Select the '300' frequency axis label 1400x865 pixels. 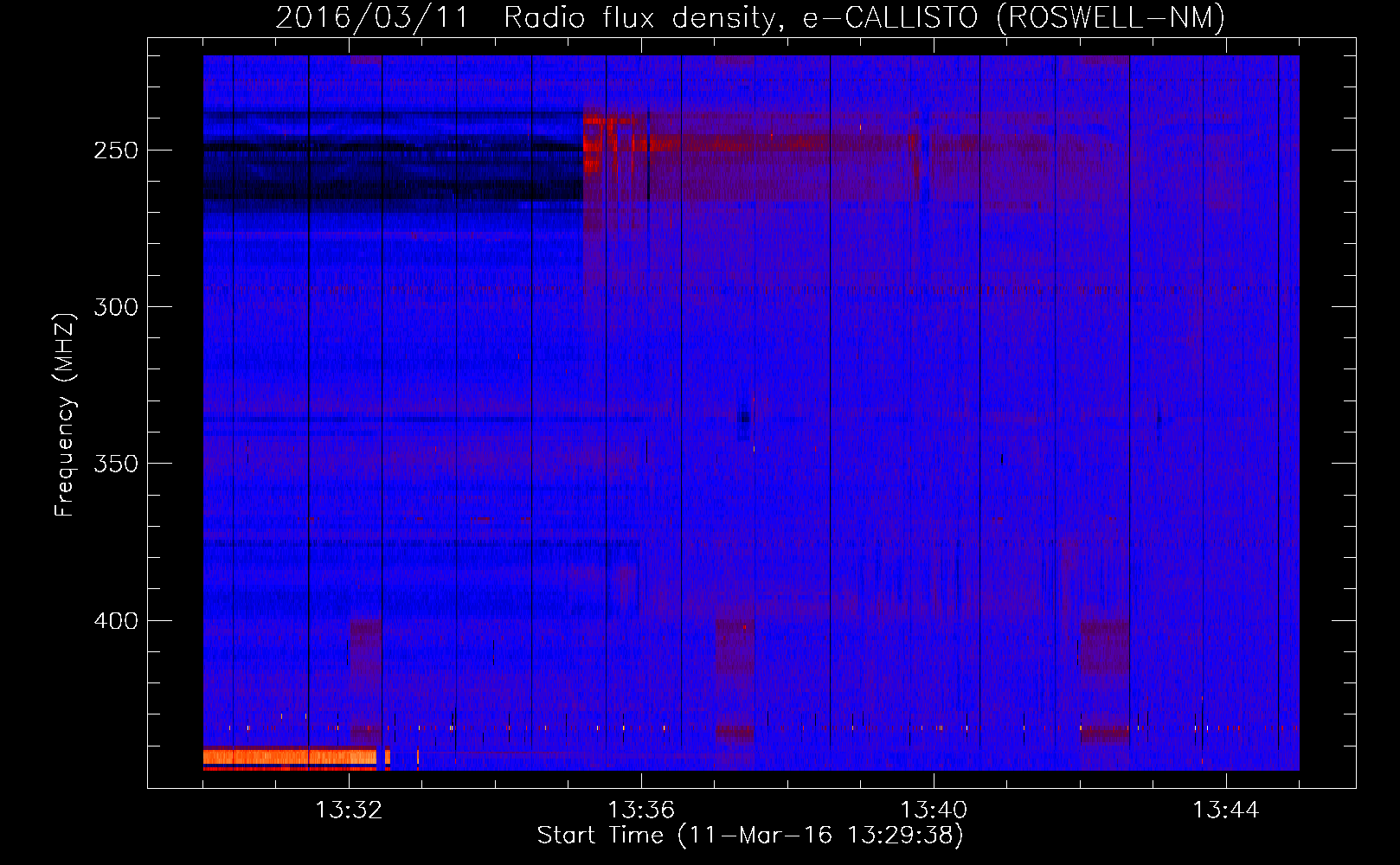[116, 307]
